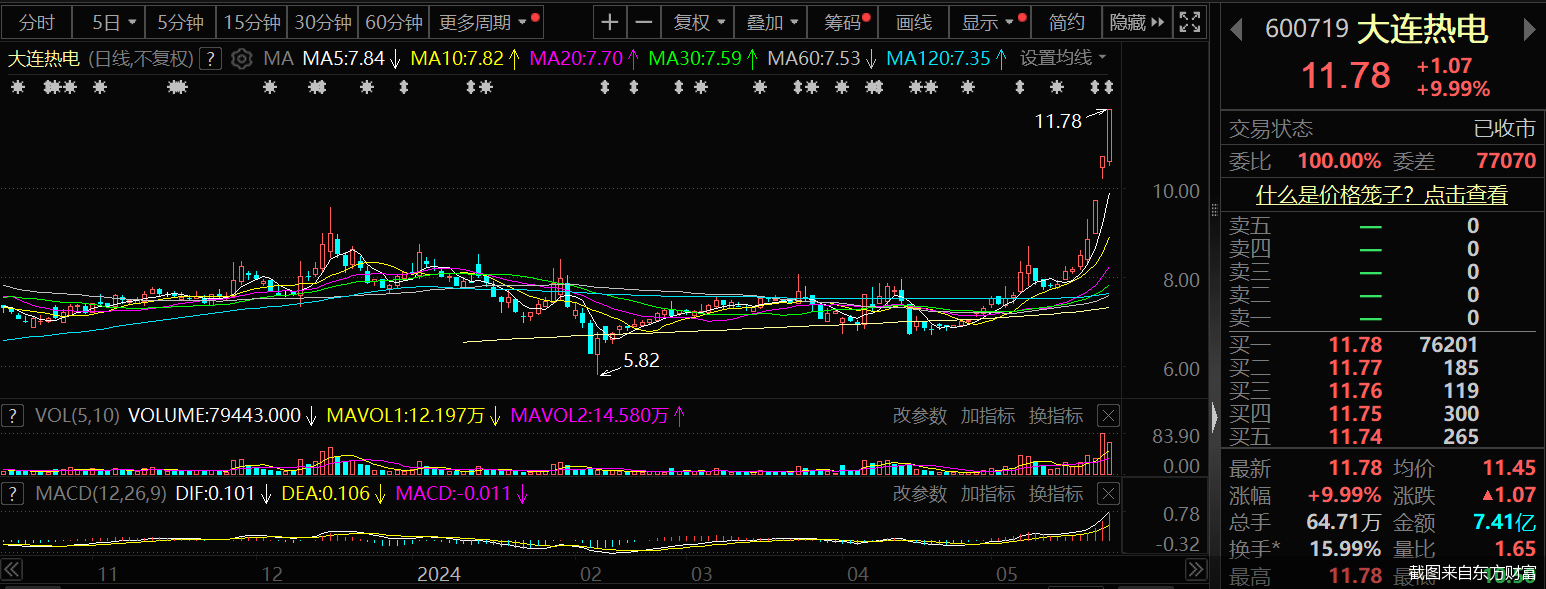This screenshot has height=589, width=1546.
Task: Click the 买一 price 11.78 row
Action: 1382,345
